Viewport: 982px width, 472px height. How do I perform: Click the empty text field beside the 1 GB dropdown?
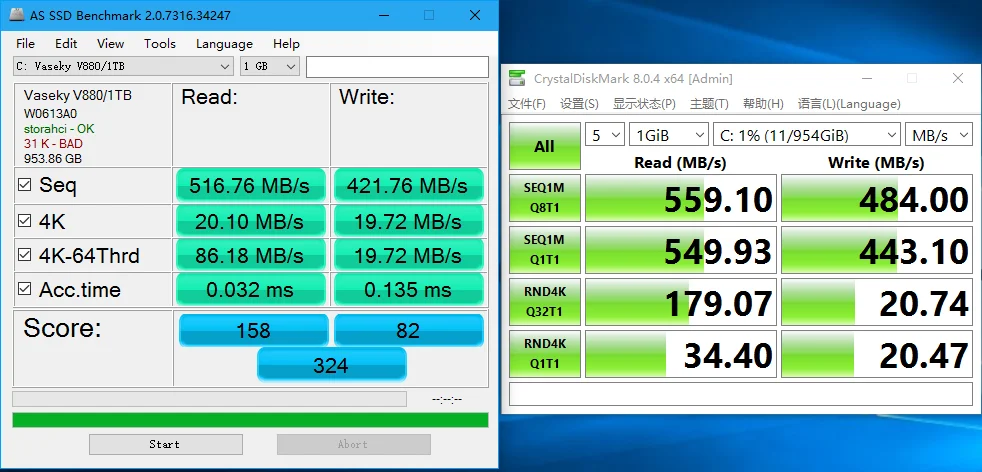point(397,67)
